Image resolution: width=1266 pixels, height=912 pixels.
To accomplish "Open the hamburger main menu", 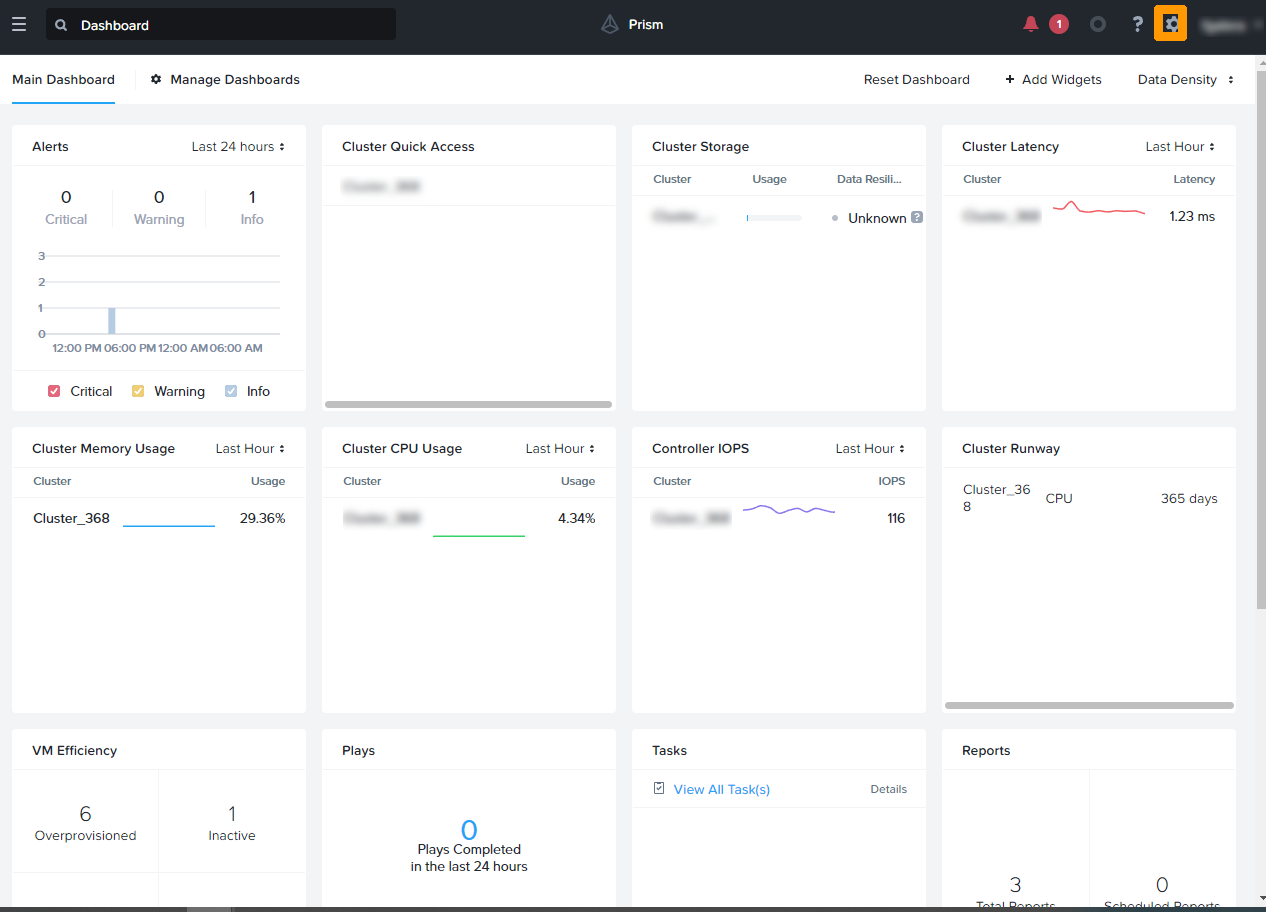I will tap(19, 24).
